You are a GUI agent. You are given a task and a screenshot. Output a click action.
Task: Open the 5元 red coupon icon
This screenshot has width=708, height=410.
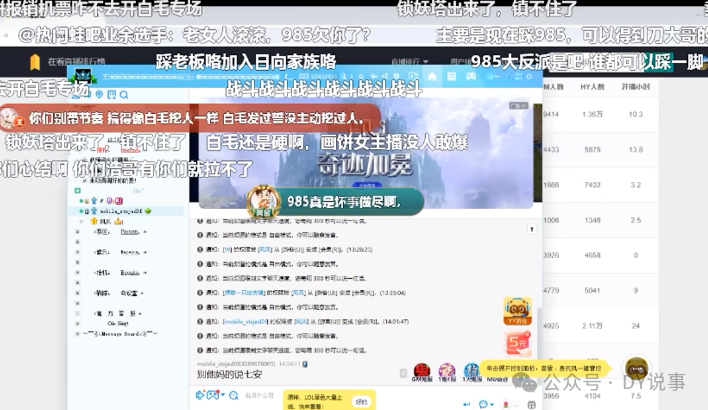pos(517,343)
